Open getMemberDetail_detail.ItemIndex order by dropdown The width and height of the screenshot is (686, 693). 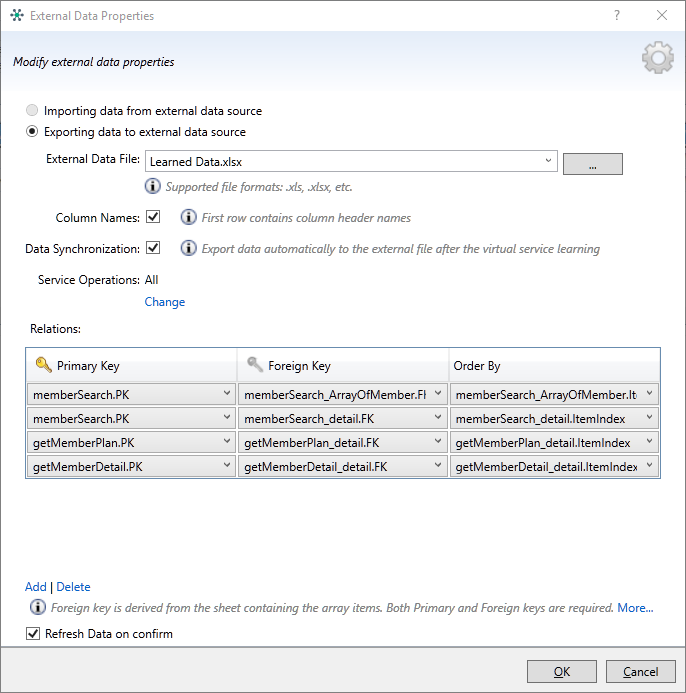pos(650,466)
